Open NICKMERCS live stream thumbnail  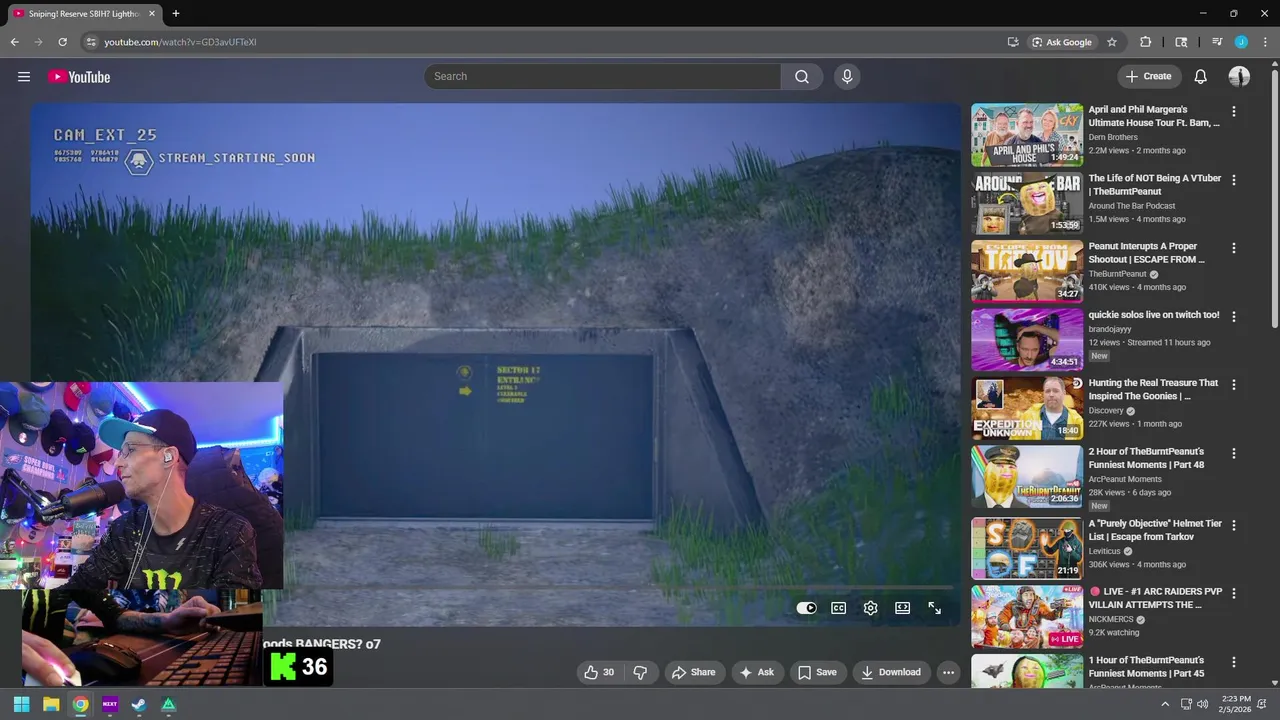coord(1027,616)
